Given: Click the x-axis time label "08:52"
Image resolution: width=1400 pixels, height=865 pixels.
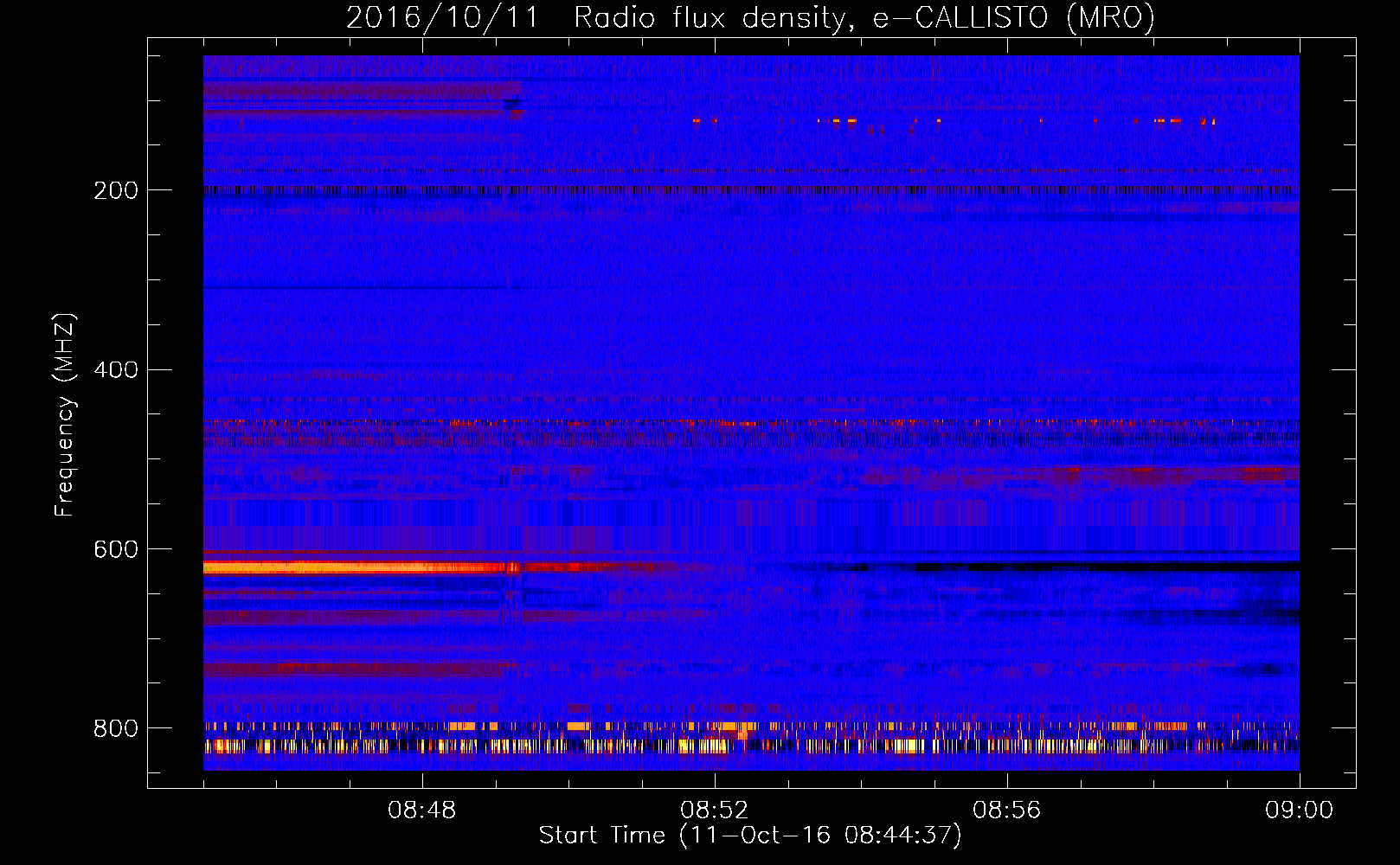Looking at the screenshot, I should point(715,811).
